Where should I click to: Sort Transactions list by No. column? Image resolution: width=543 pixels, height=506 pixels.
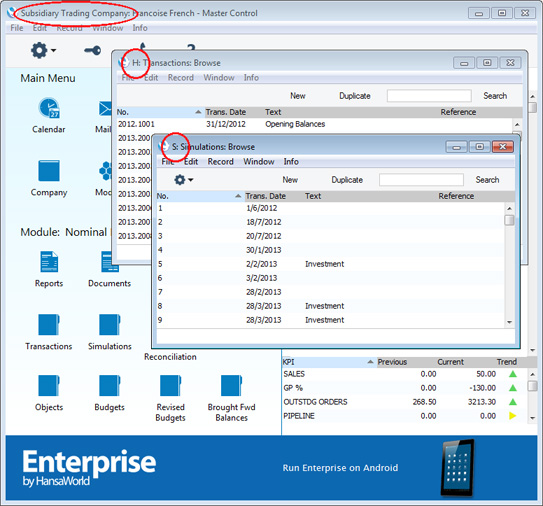point(160,112)
